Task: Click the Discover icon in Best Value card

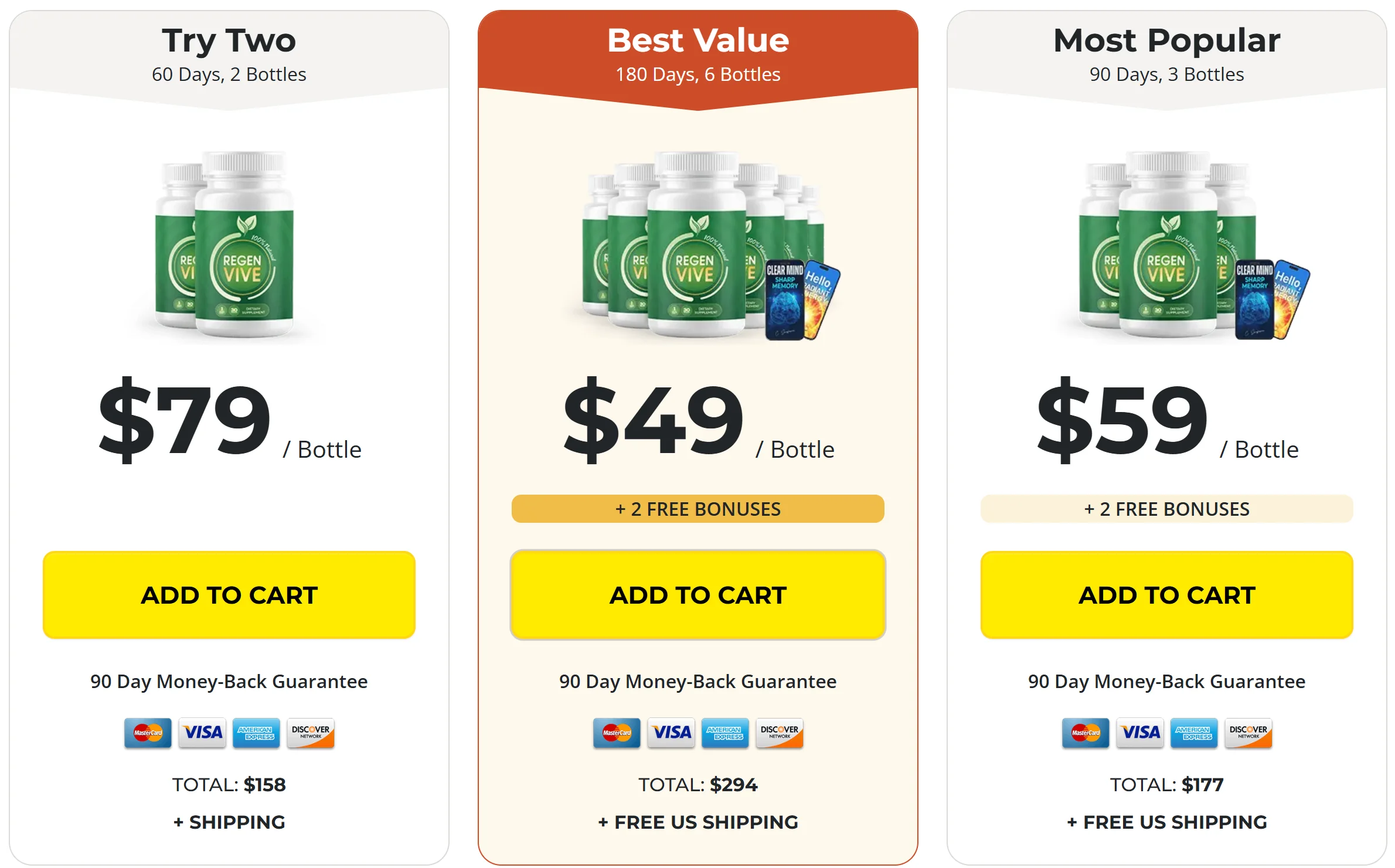Action: (x=780, y=733)
